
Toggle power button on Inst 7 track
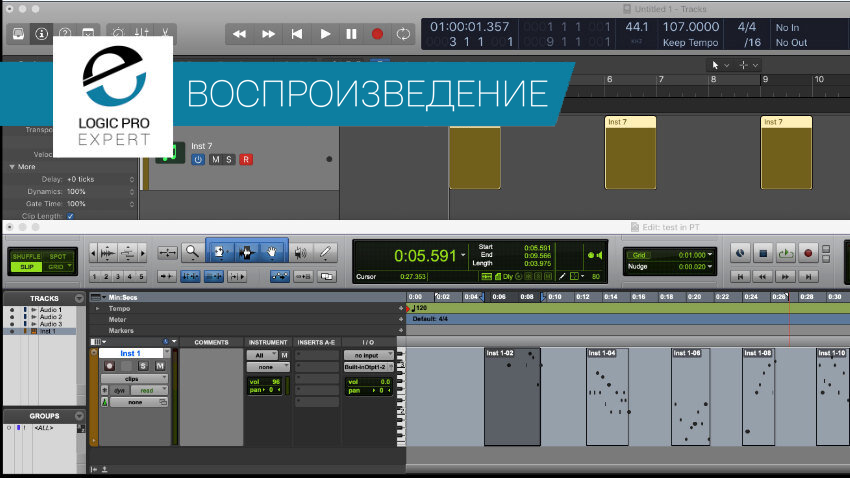(198, 159)
